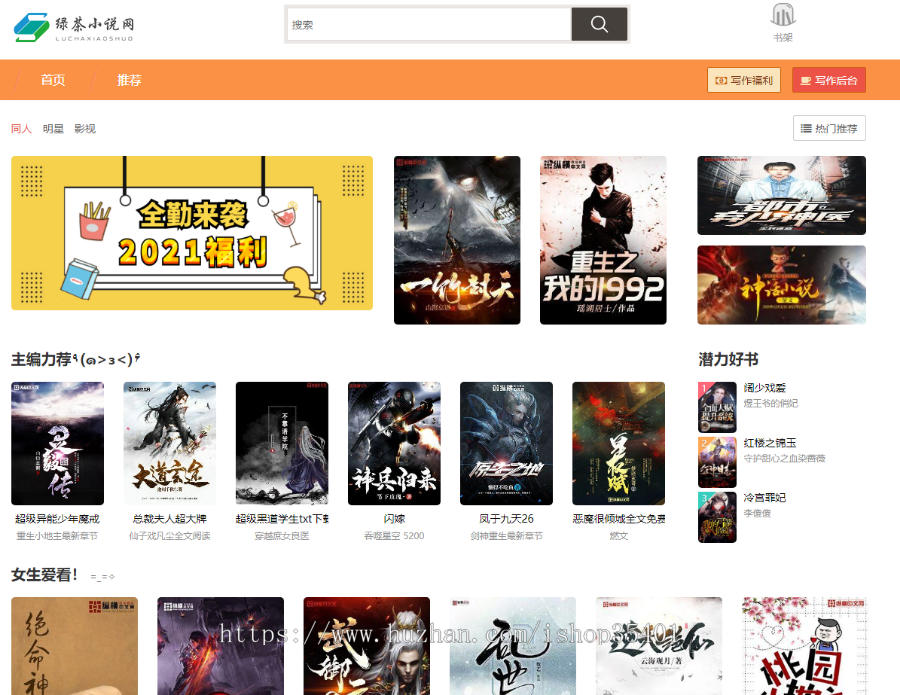Viewport: 900px width, 695px height.
Task: Click the magnifier search button
Action: tap(599, 24)
